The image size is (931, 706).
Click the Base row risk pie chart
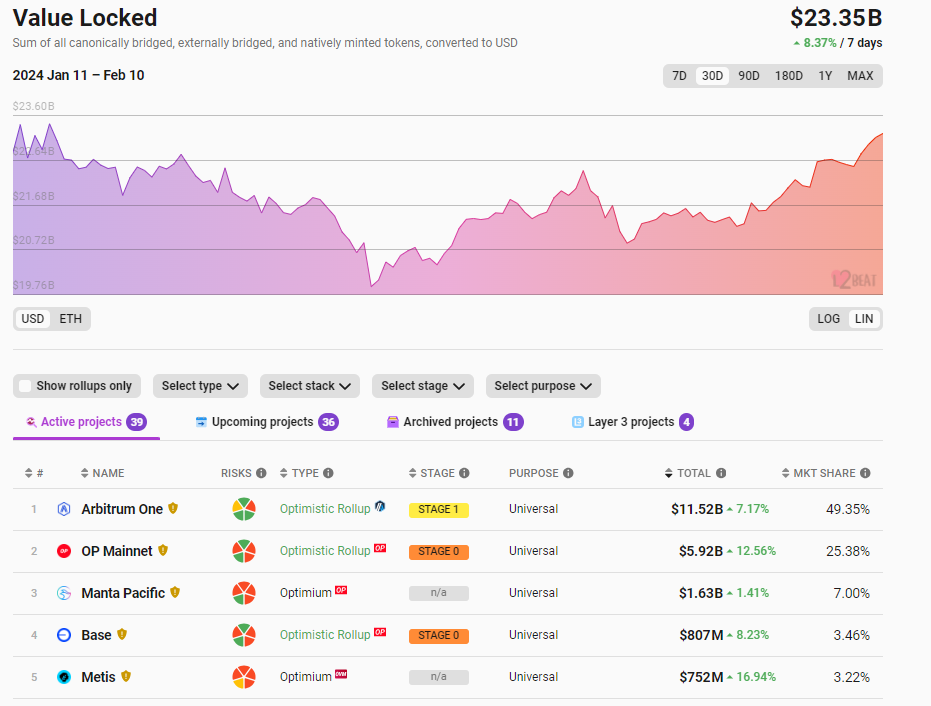click(244, 635)
